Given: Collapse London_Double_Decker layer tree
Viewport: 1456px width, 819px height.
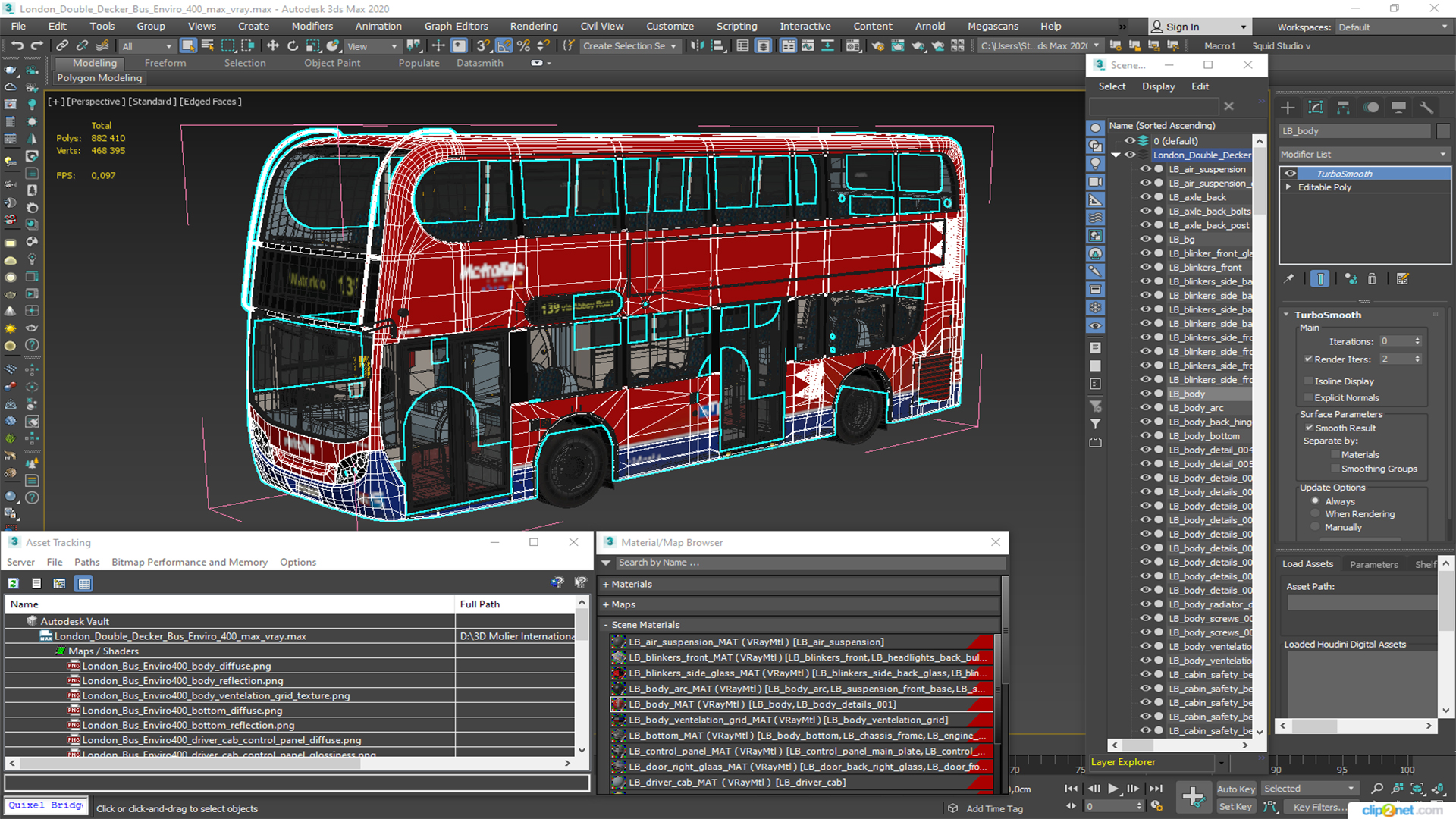Looking at the screenshot, I should [x=1116, y=155].
